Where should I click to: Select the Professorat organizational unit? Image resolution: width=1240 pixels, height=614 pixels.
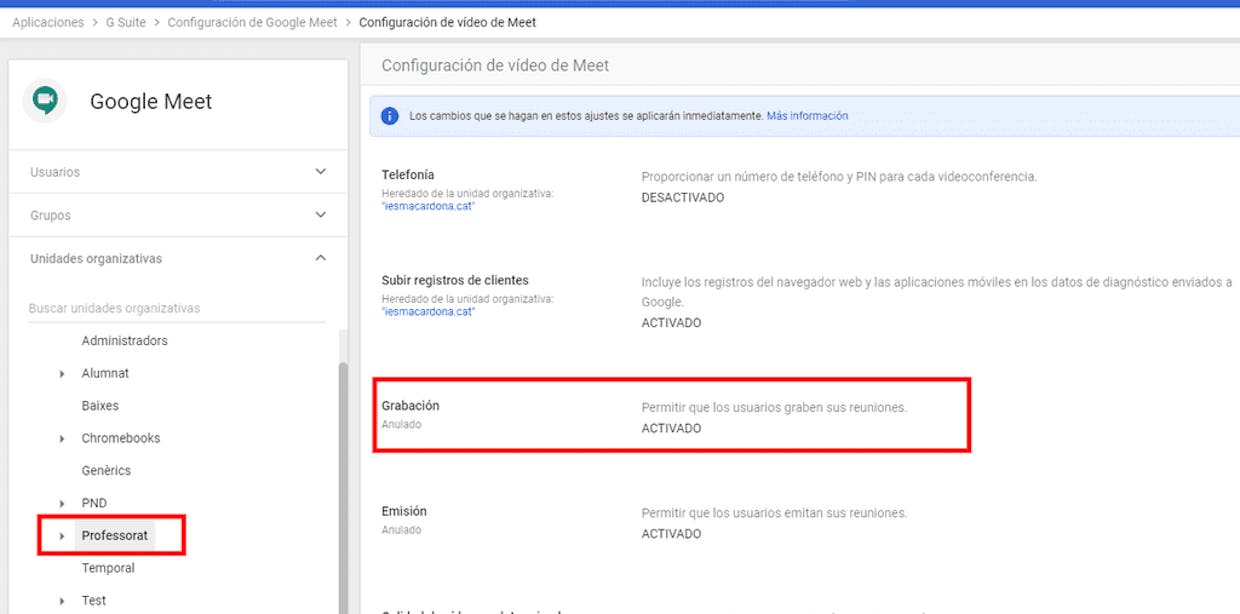click(x=115, y=536)
